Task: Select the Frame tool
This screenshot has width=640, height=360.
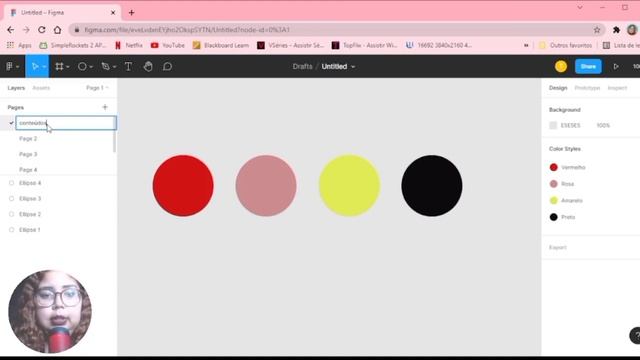Action: pyautogui.click(x=59, y=67)
